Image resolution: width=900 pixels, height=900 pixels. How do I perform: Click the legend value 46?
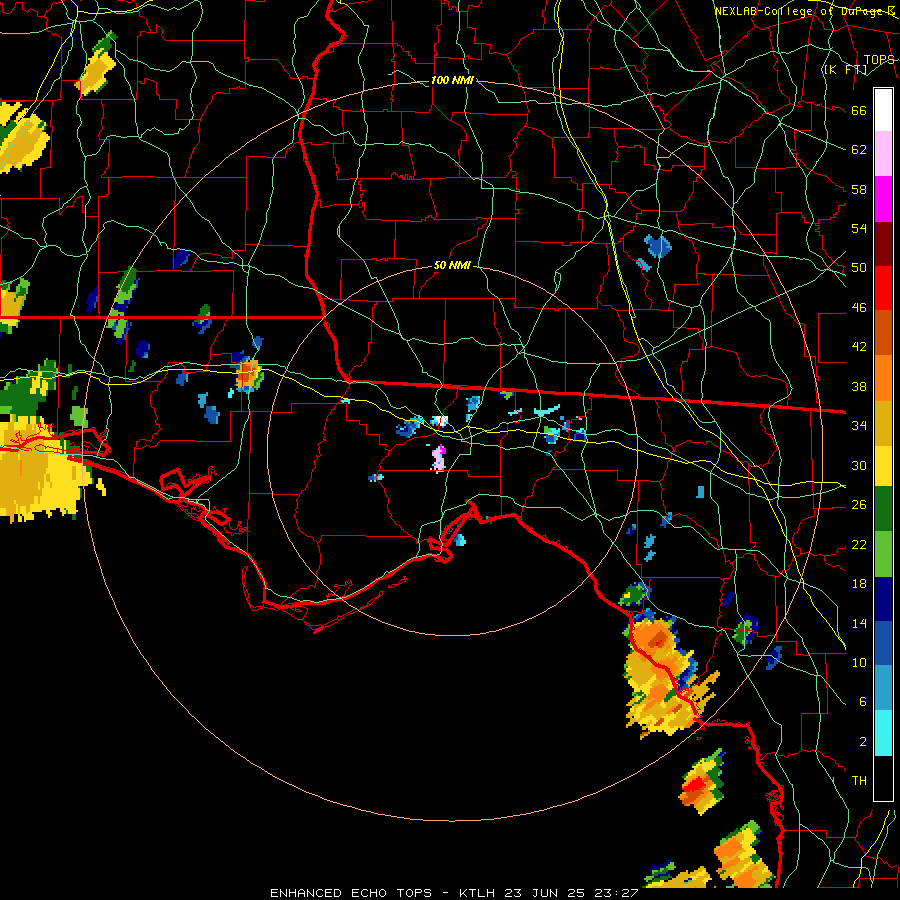859,308
